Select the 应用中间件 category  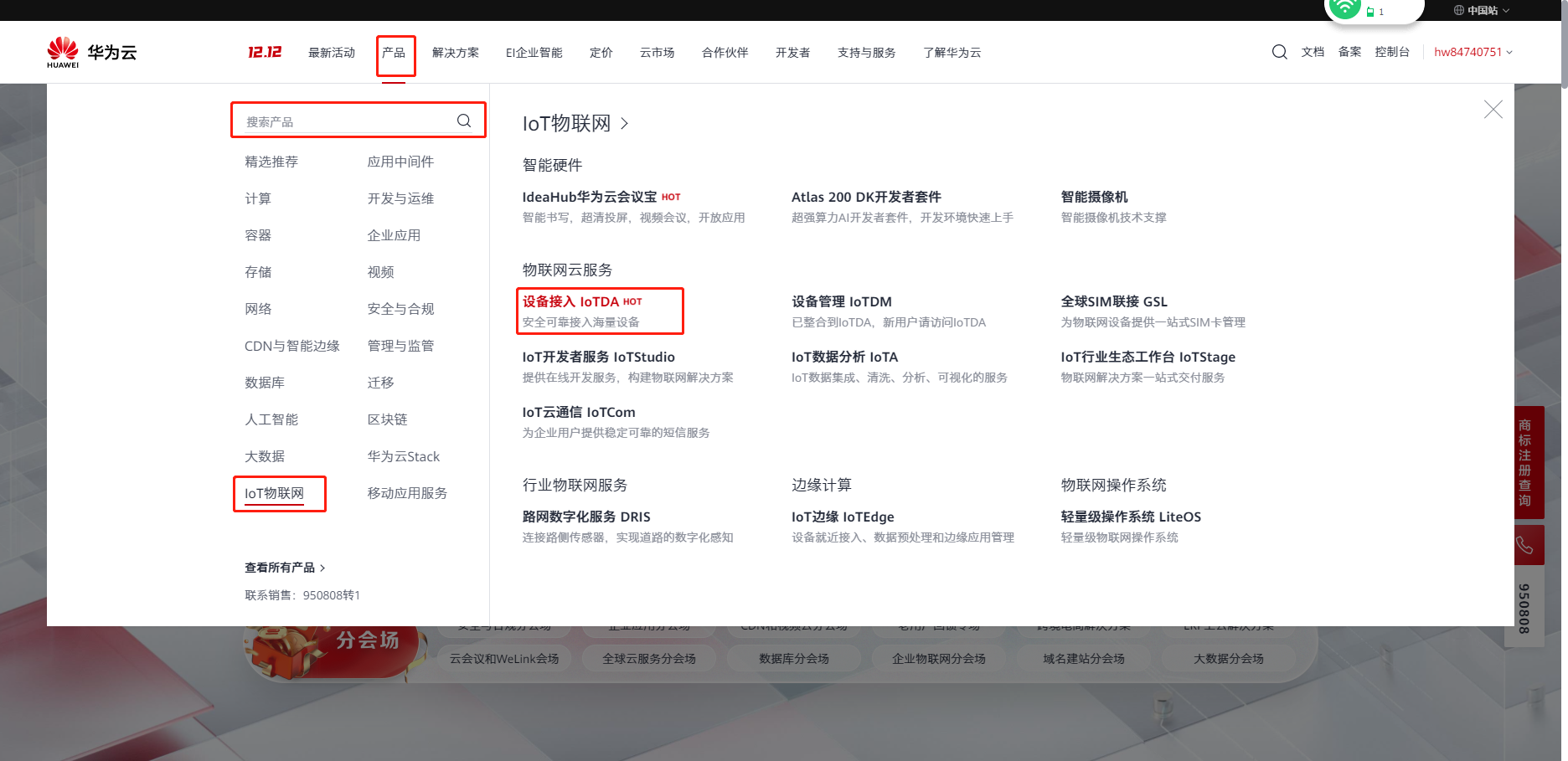point(400,162)
